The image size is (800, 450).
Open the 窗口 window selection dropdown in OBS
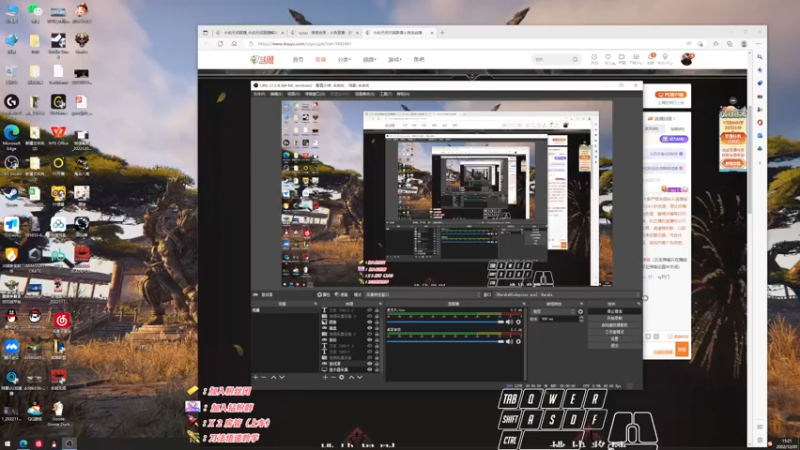[x=566, y=294]
